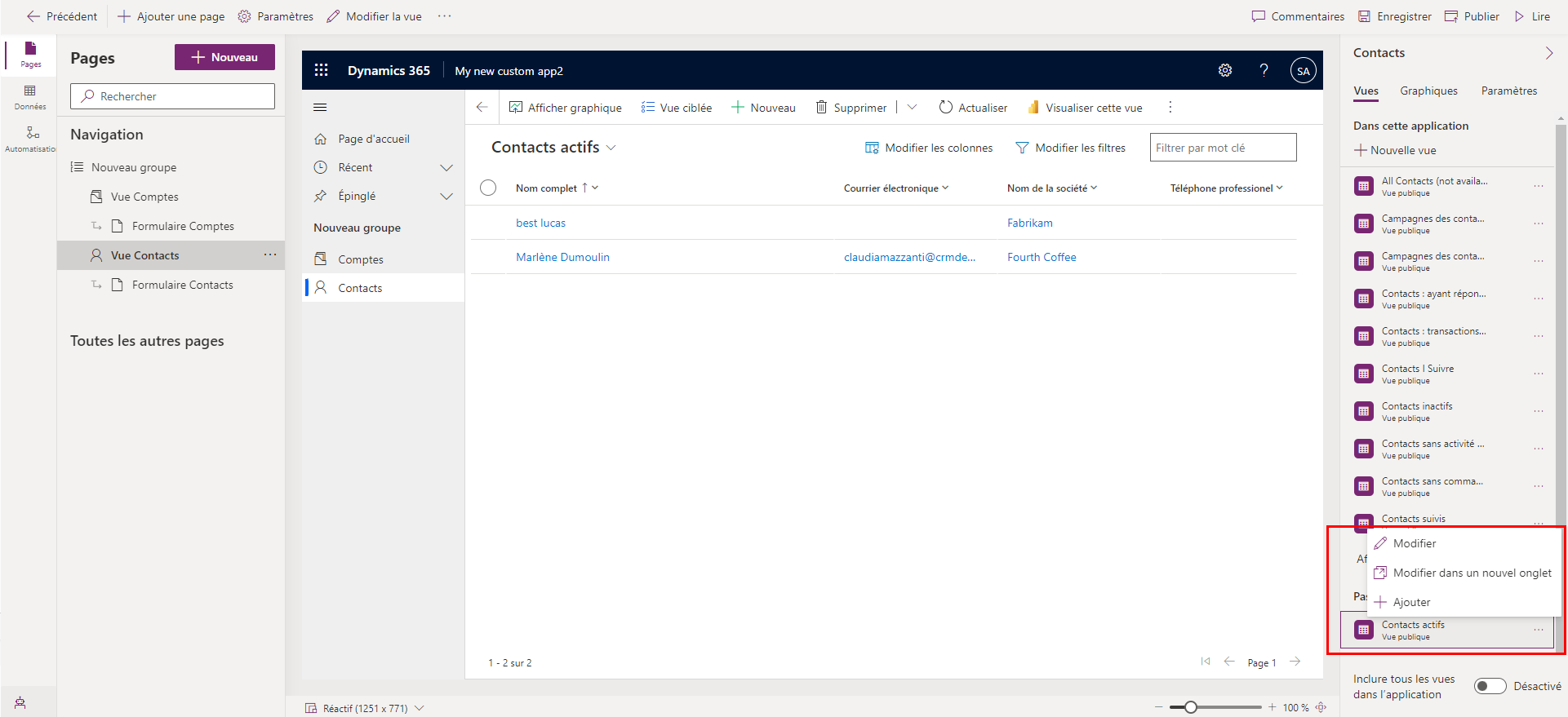
Task: Click Publier in the top bar
Action: (x=1472, y=16)
